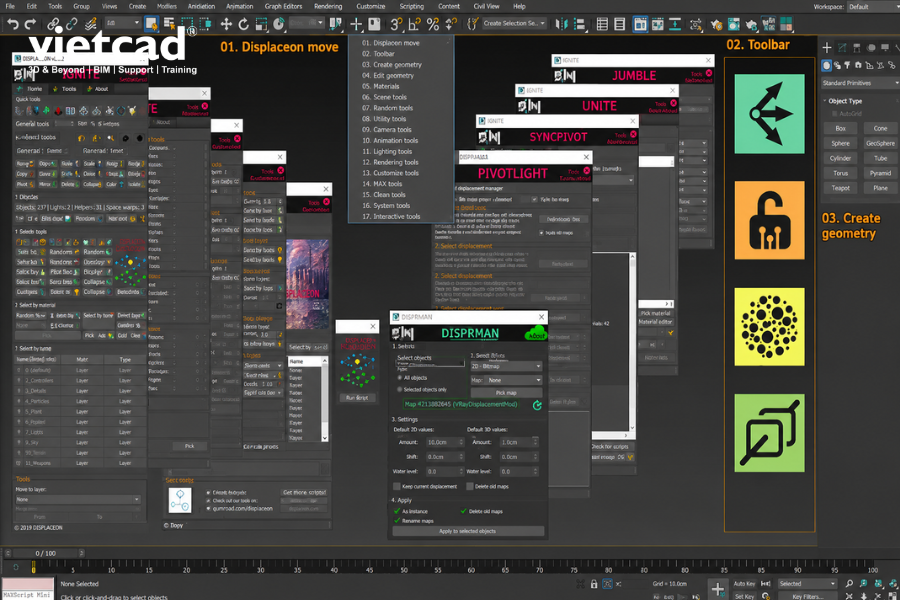Viewport: 900px width, 600px height.
Task: Open the 2D - Bitmap dropdown
Action: (x=506, y=366)
